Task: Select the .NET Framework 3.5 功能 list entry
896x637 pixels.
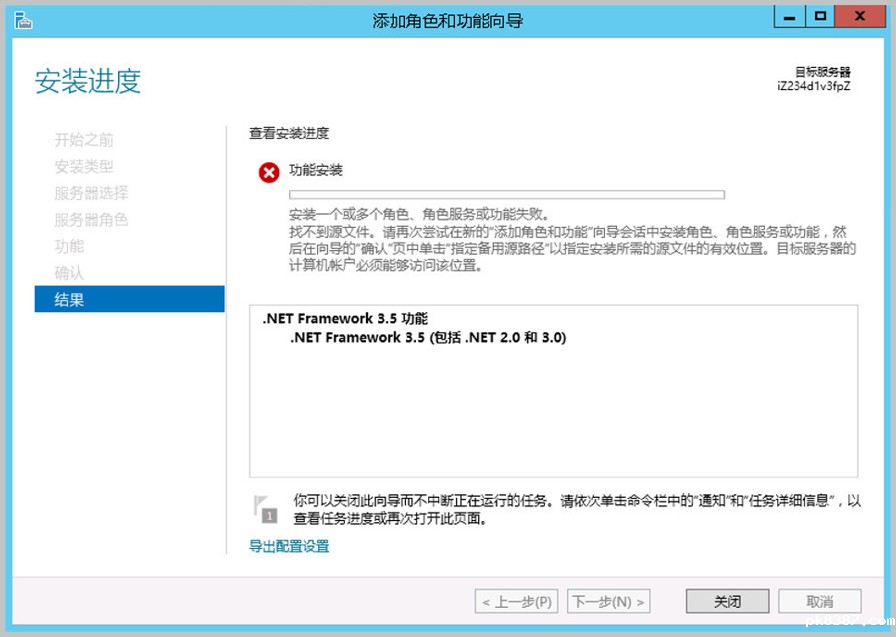Action: (x=345, y=319)
